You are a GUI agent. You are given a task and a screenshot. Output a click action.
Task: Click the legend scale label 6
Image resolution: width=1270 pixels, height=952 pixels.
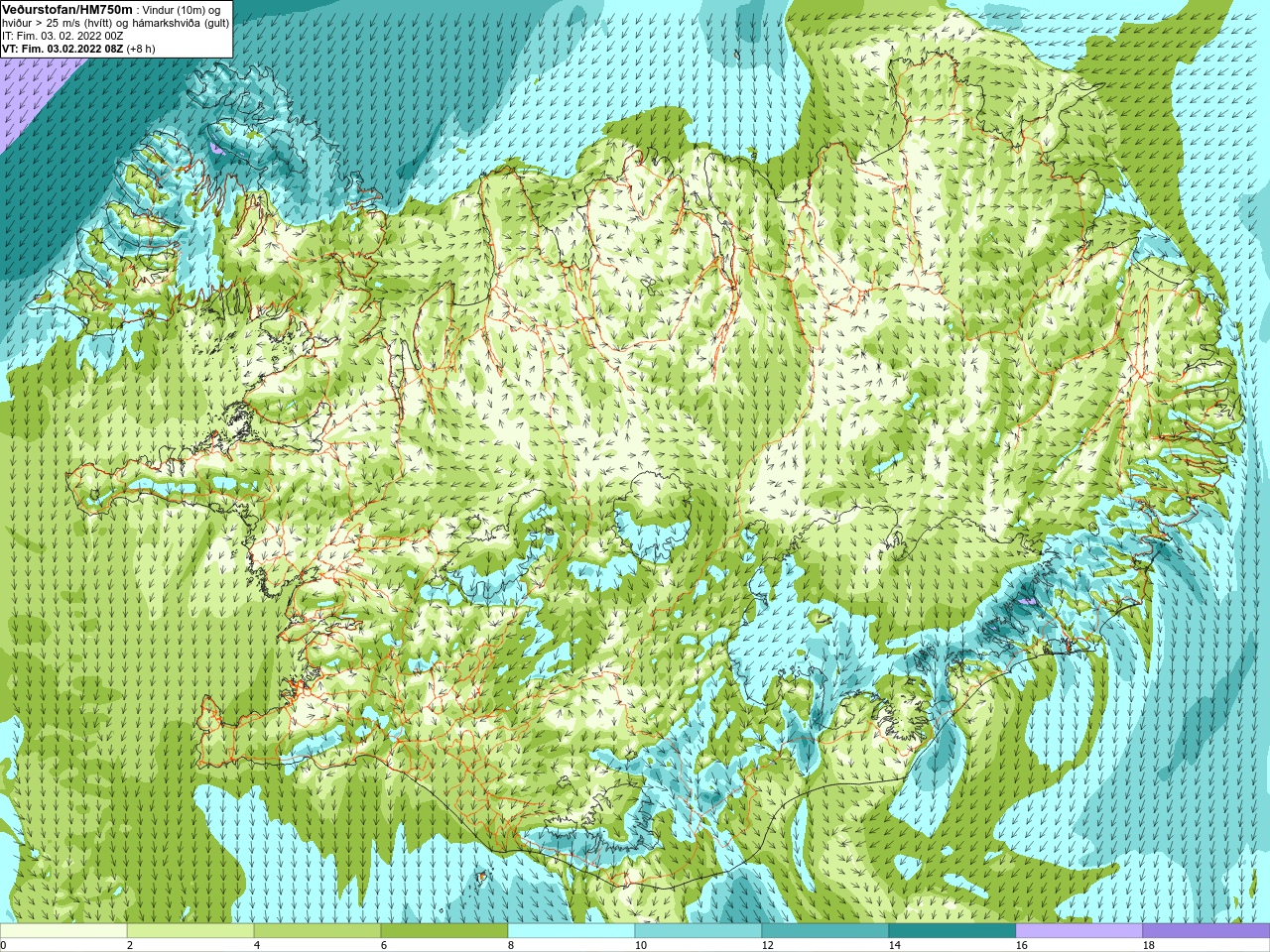384,945
